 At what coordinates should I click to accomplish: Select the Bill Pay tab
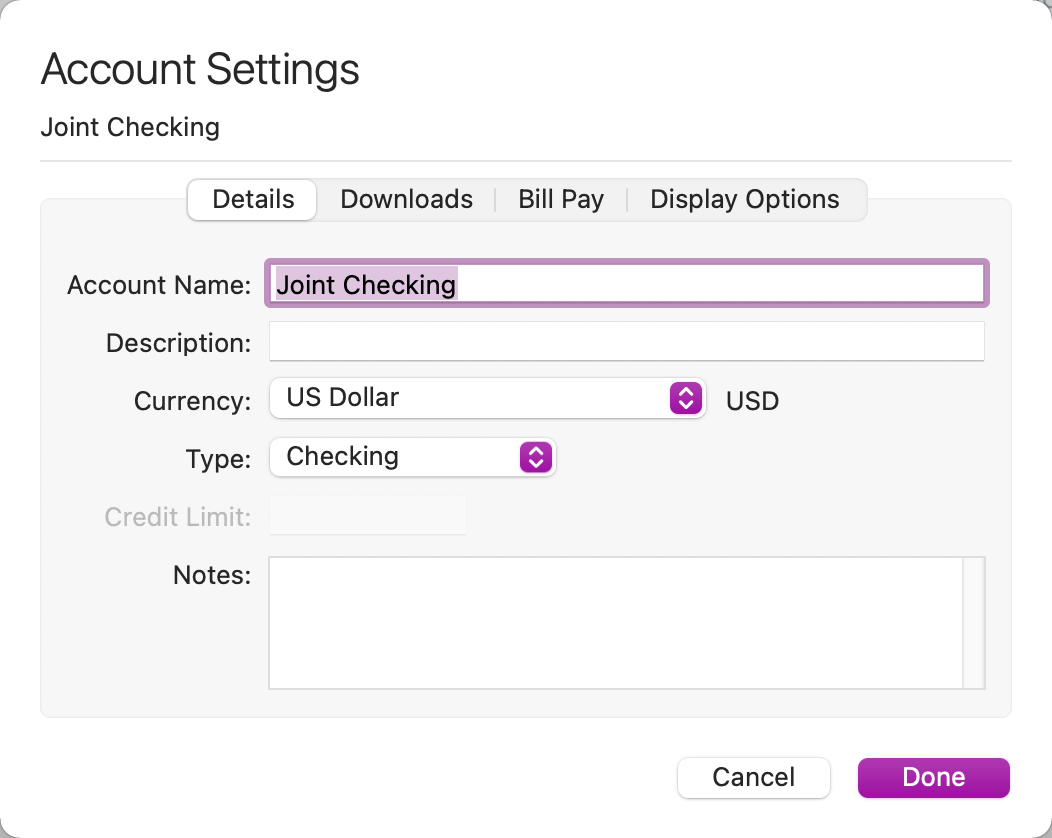(x=561, y=199)
